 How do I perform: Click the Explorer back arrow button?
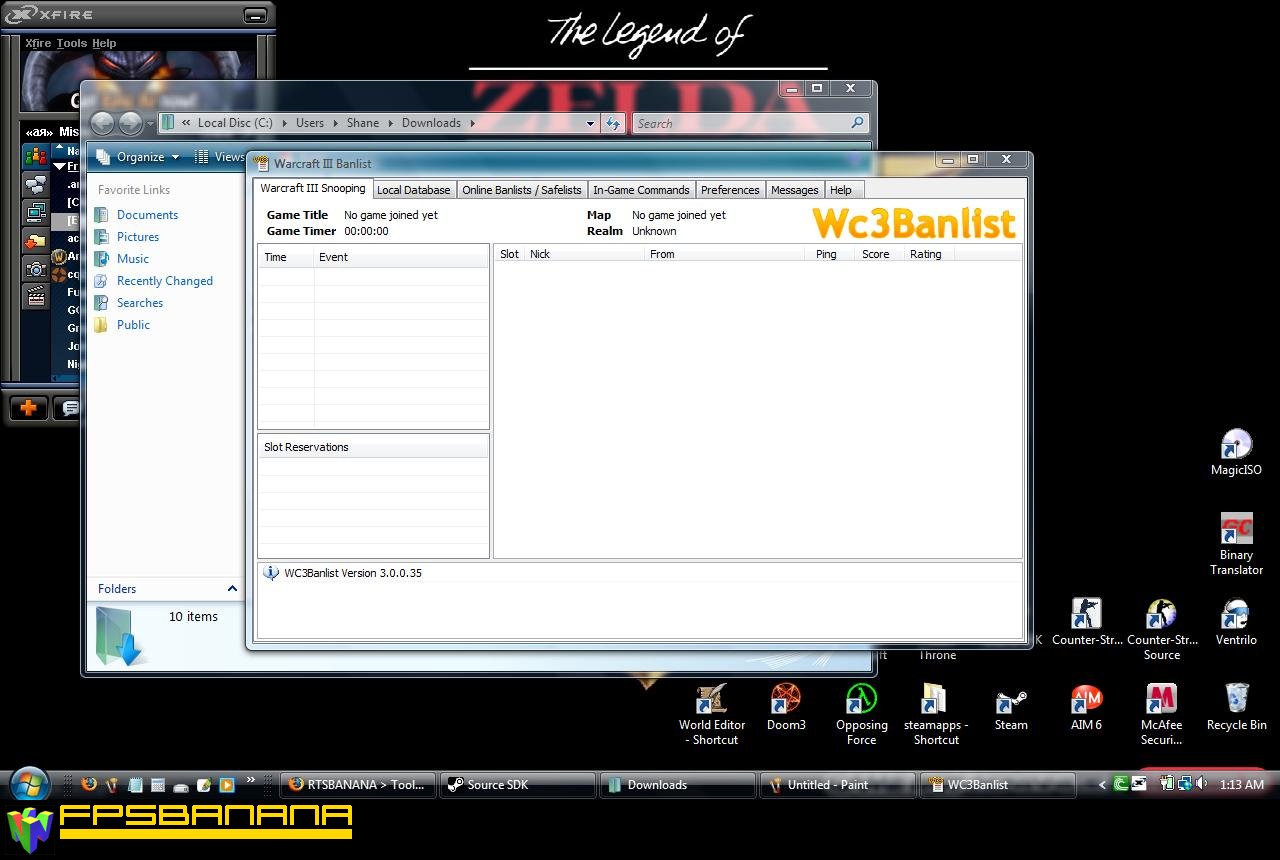click(x=102, y=123)
